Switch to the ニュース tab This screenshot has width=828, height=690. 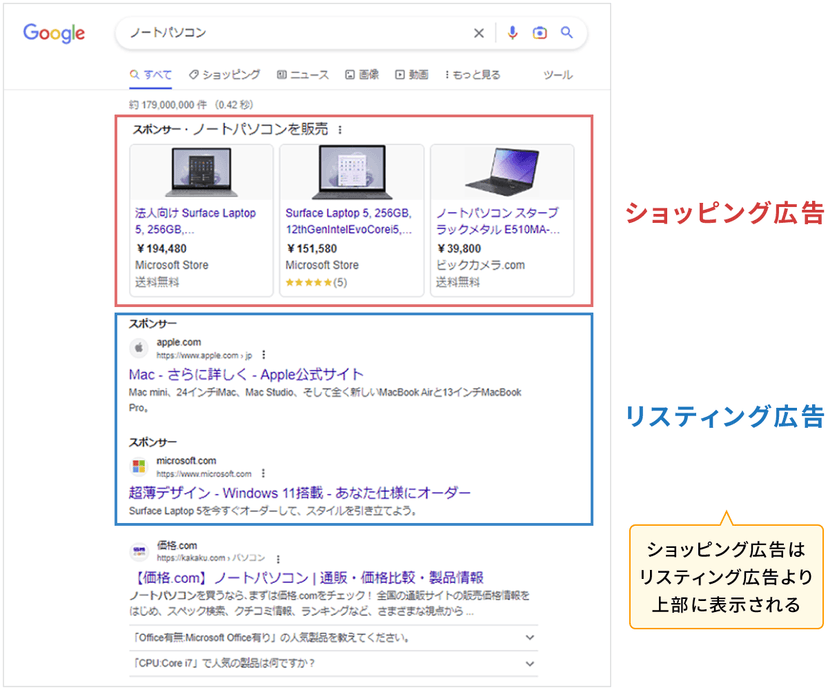tap(303, 75)
